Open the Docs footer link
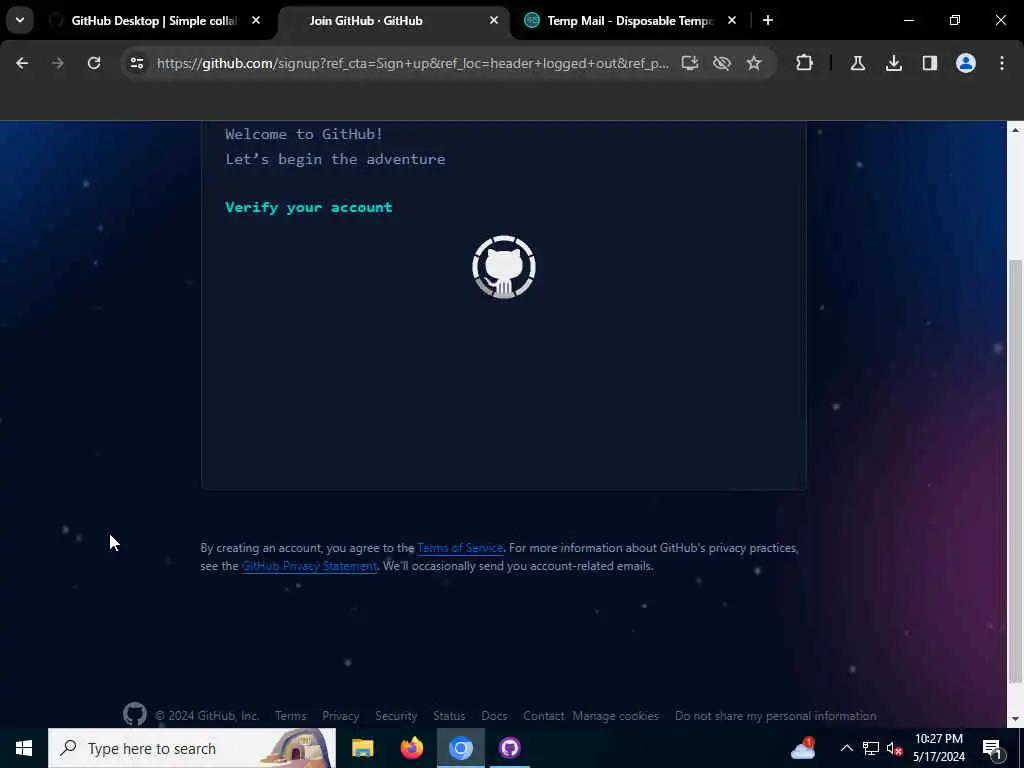The image size is (1024, 768). click(x=494, y=716)
